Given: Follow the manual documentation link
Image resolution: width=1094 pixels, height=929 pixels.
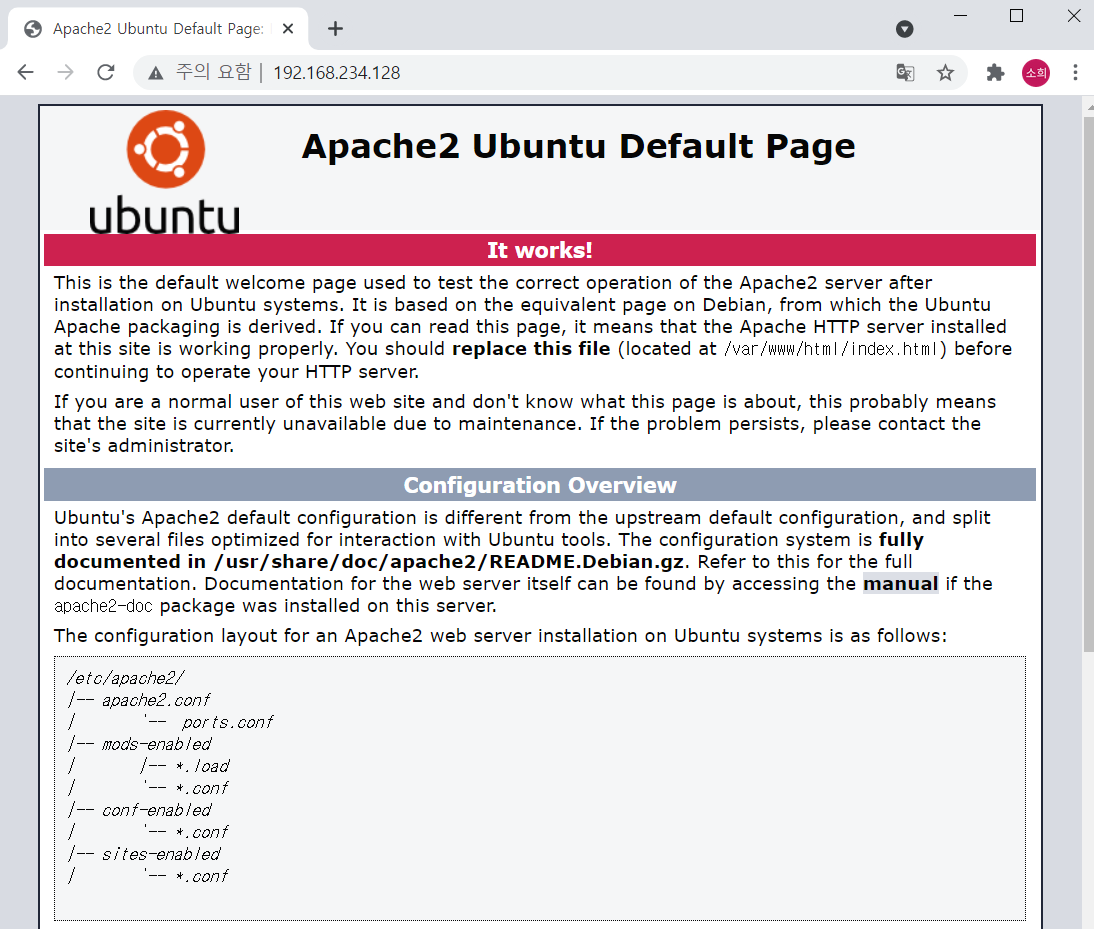Looking at the screenshot, I should point(900,584).
